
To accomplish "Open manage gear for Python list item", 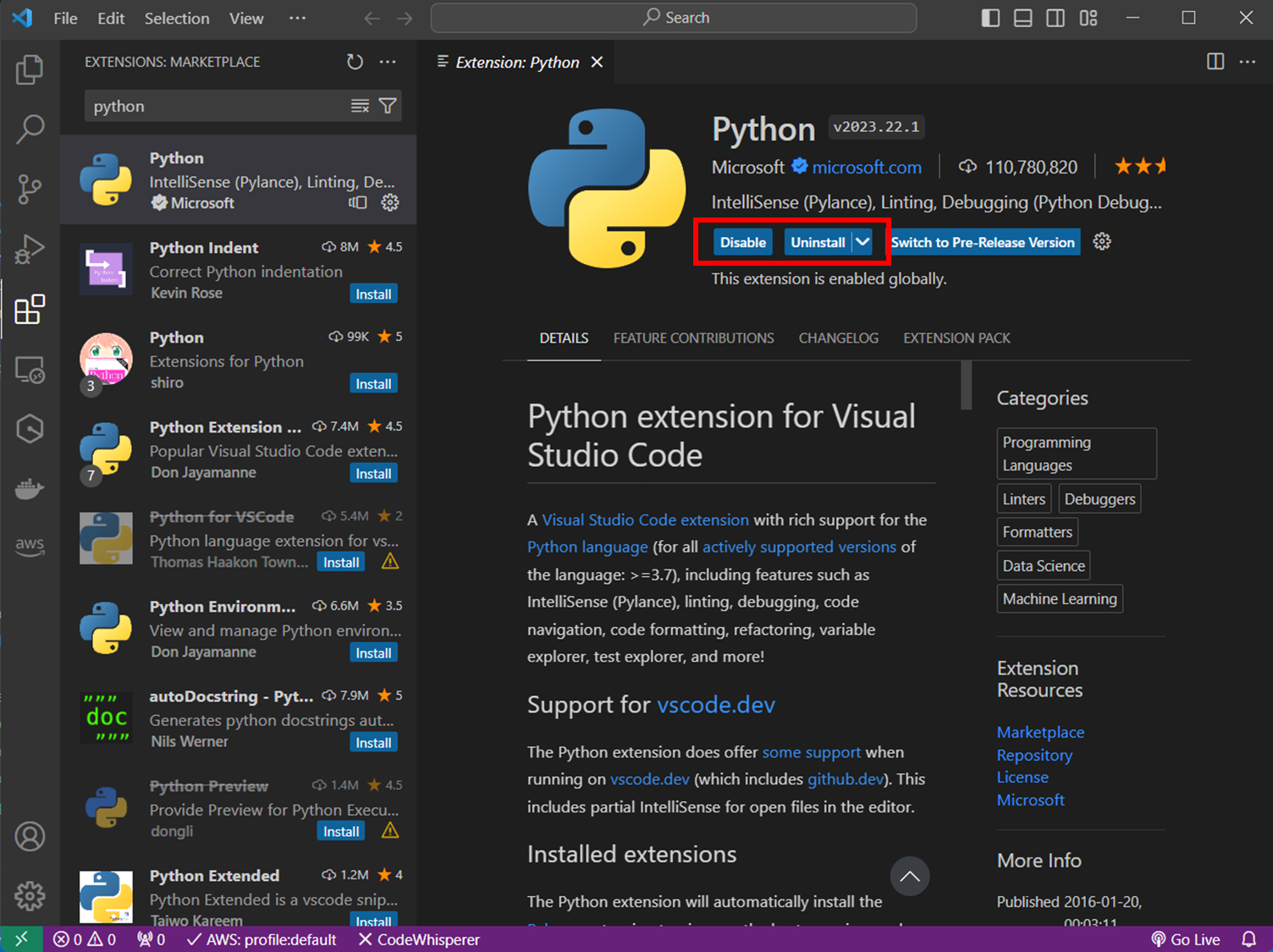I will [x=390, y=202].
